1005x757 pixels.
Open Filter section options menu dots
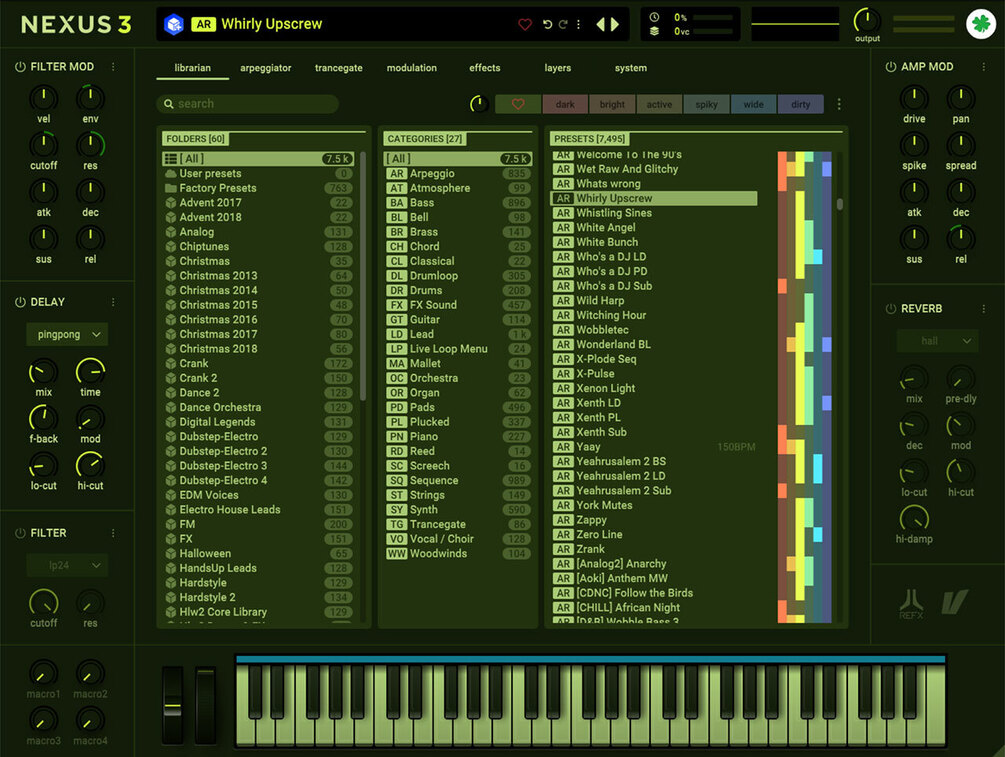point(113,533)
